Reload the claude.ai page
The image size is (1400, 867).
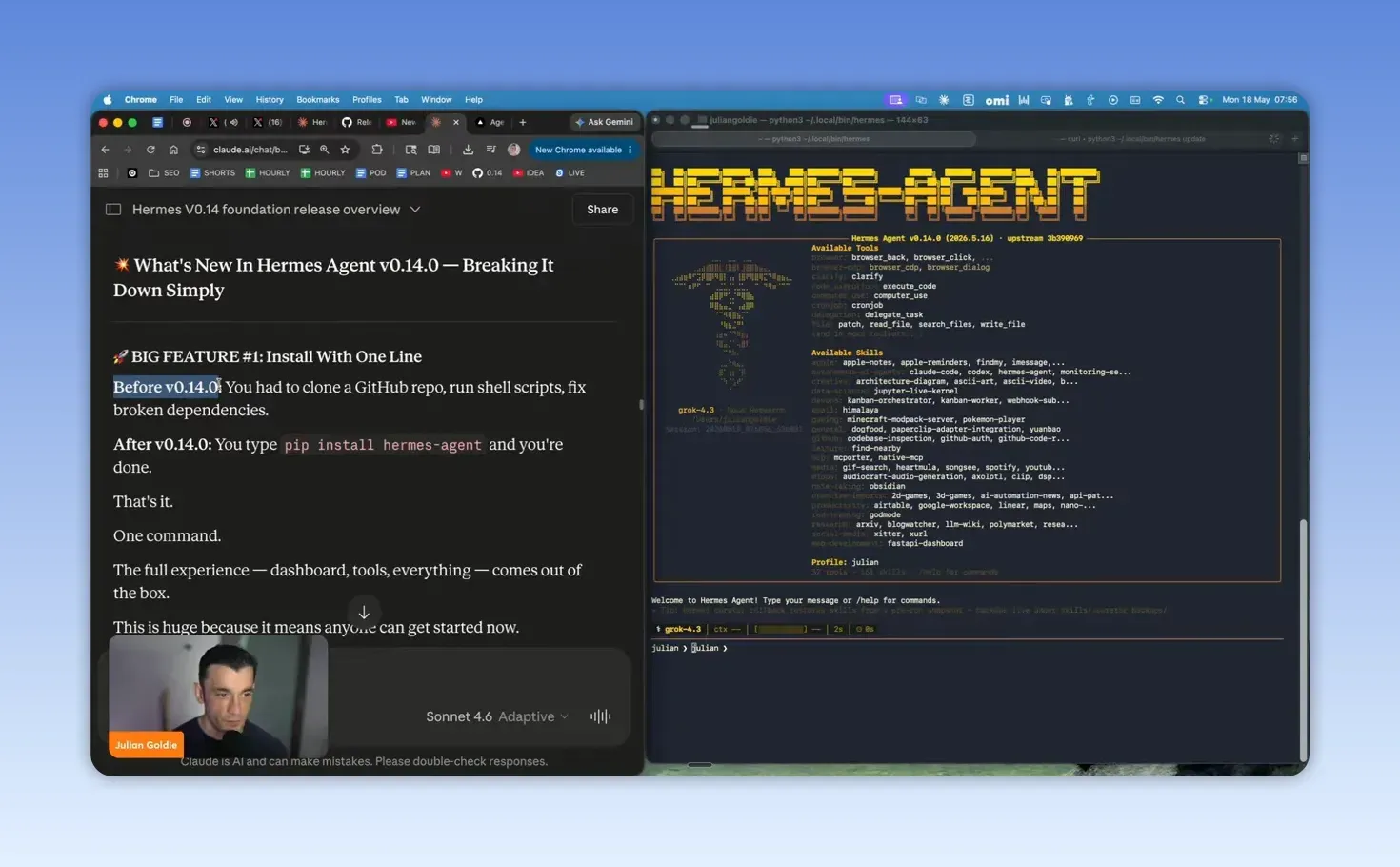click(x=150, y=150)
